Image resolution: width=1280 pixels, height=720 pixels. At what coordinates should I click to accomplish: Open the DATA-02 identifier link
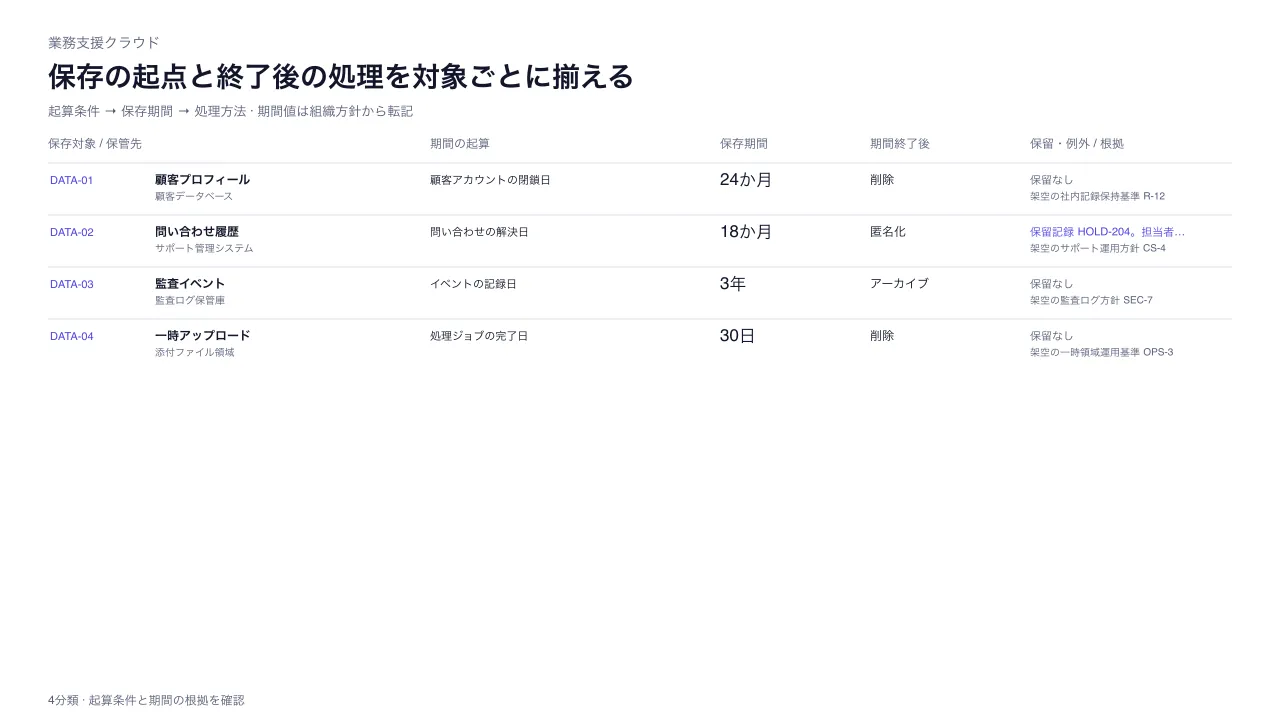[x=72, y=232]
